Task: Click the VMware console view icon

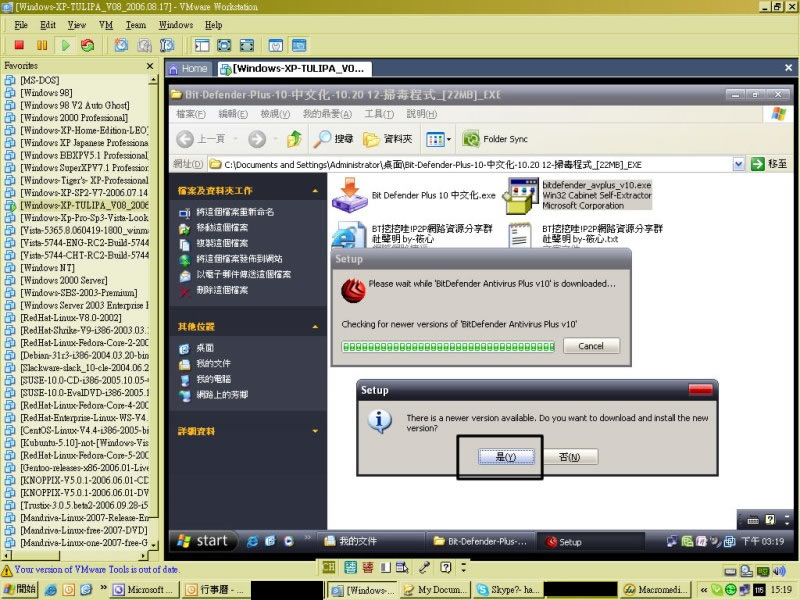Action: pos(299,45)
